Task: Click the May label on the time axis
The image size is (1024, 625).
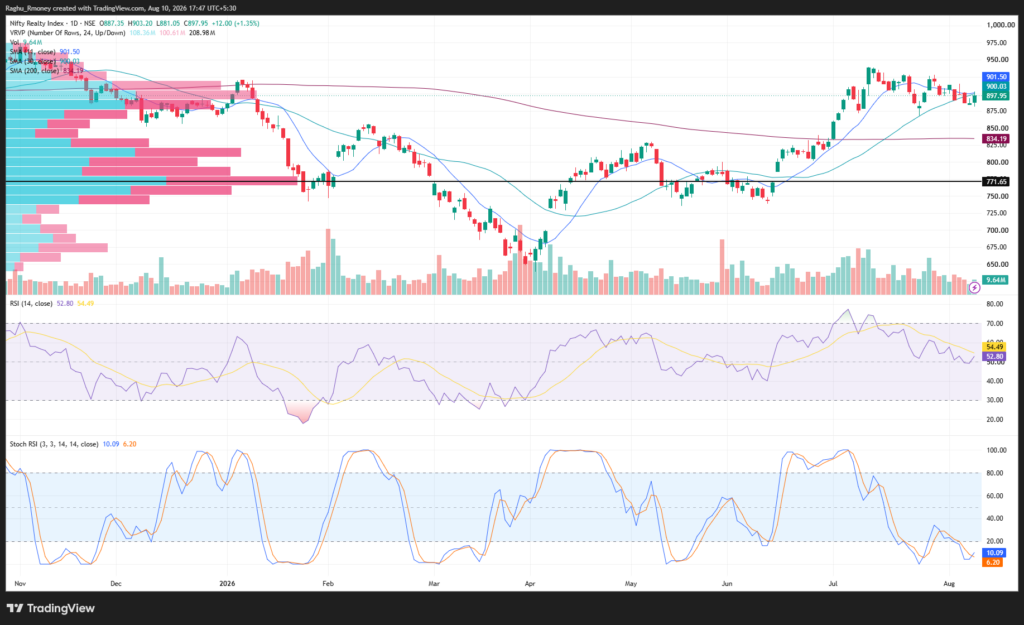Action: [x=630, y=584]
